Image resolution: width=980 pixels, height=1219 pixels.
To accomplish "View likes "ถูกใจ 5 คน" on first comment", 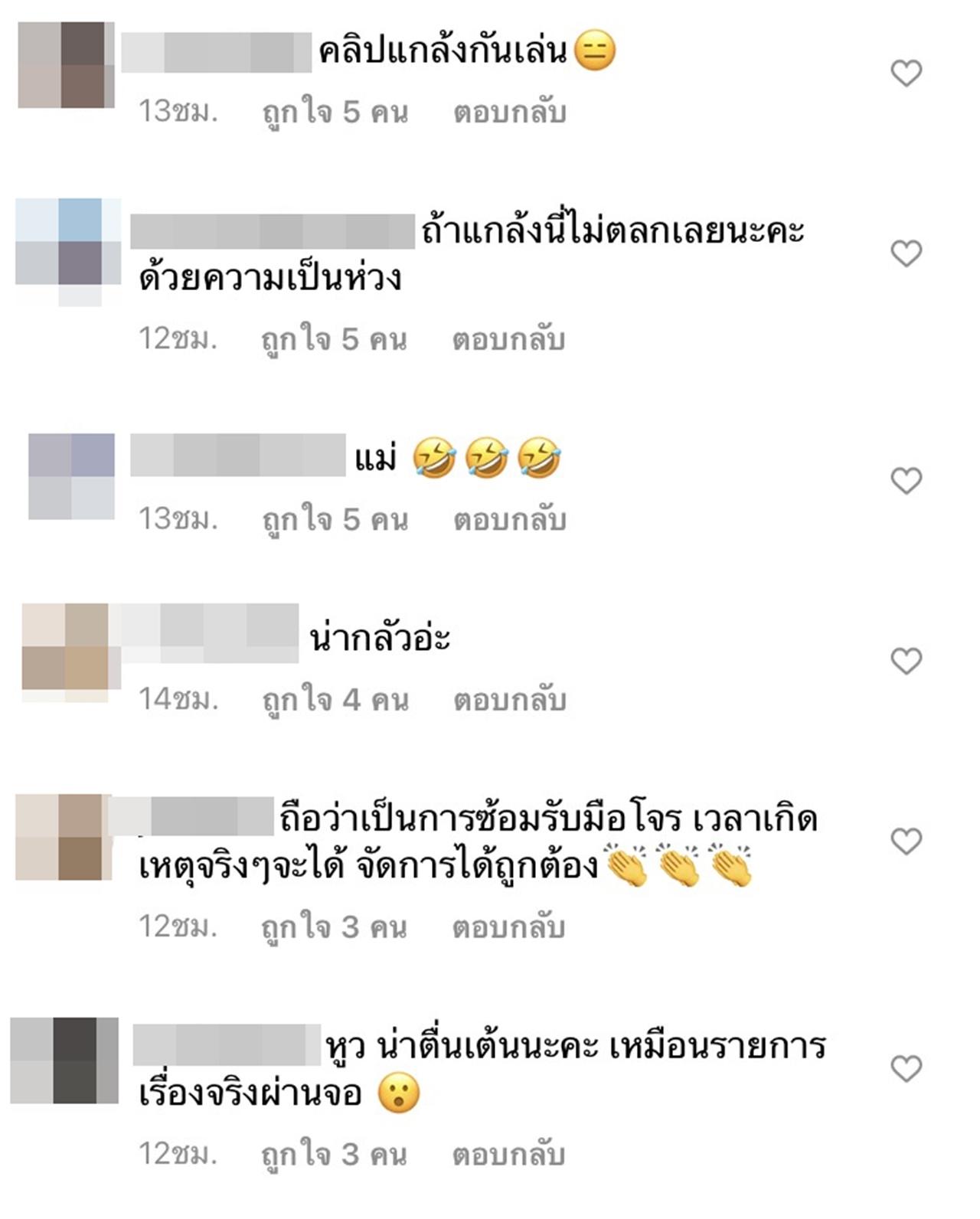I will pos(335,113).
